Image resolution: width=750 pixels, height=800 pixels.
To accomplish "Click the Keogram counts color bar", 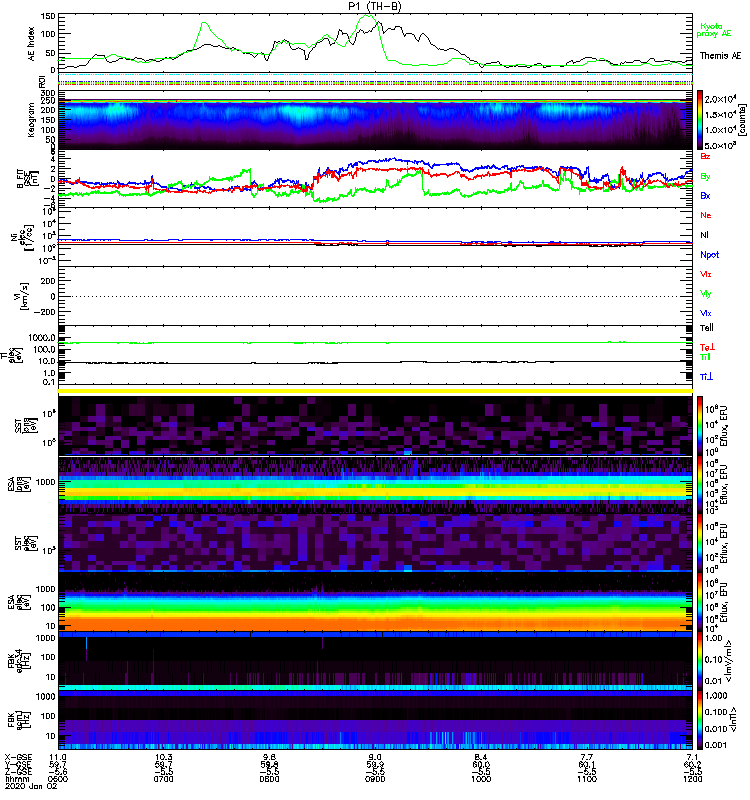I will pyautogui.click(x=700, y=120).
